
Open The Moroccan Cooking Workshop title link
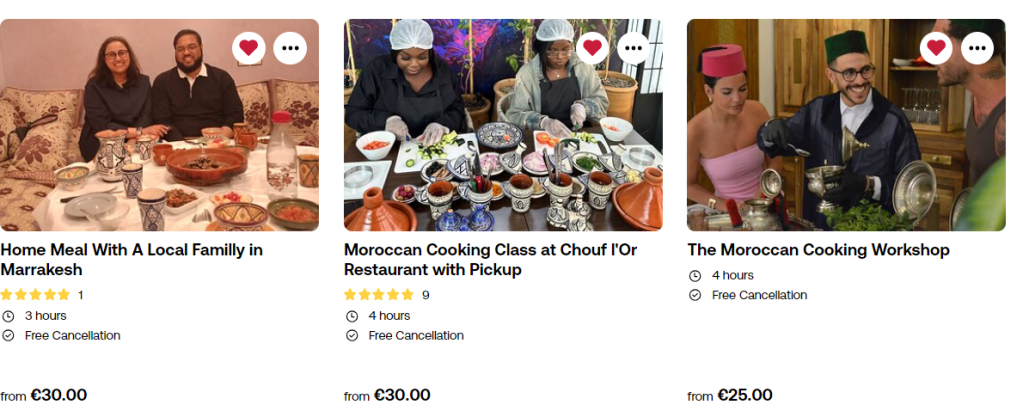click(818, 250)
